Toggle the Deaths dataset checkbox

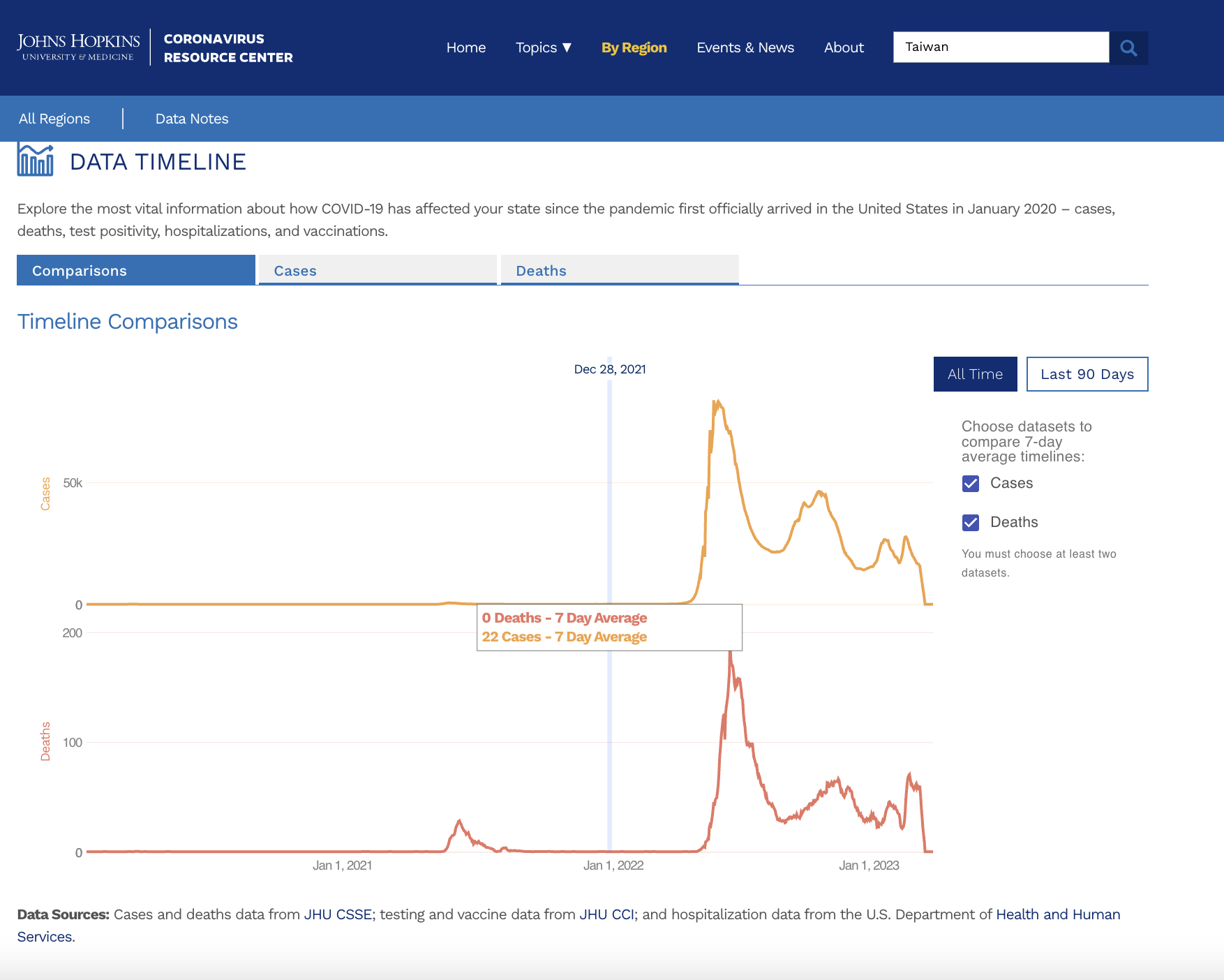coord(971,523)
